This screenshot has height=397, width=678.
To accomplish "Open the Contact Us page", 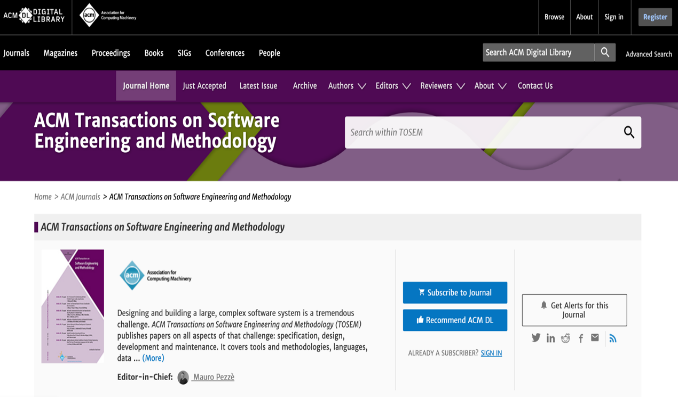I will tap(535, 86).
